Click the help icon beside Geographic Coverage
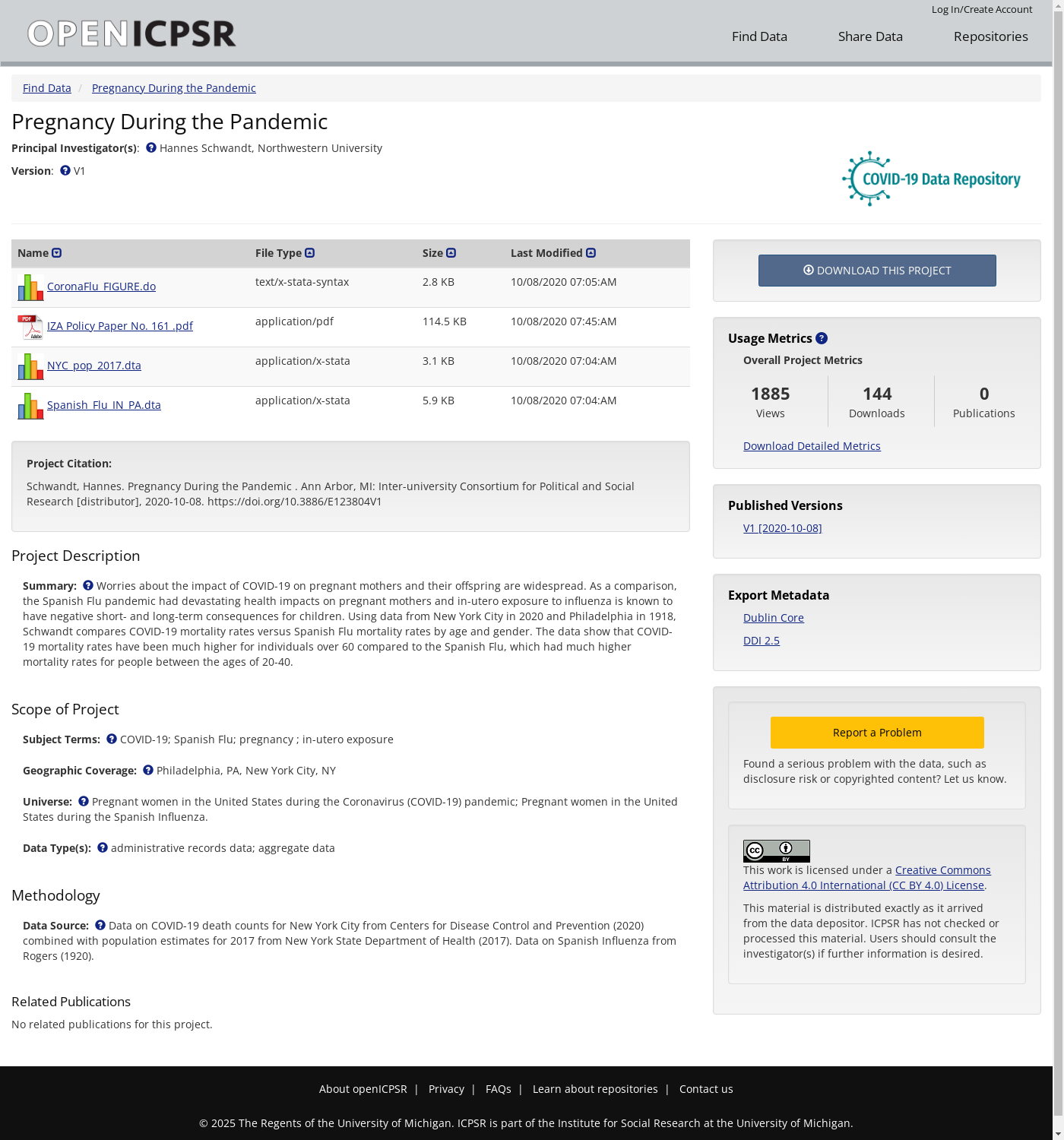The height and width of the screenshot is (1140, 1064). [x=148, y=771]
